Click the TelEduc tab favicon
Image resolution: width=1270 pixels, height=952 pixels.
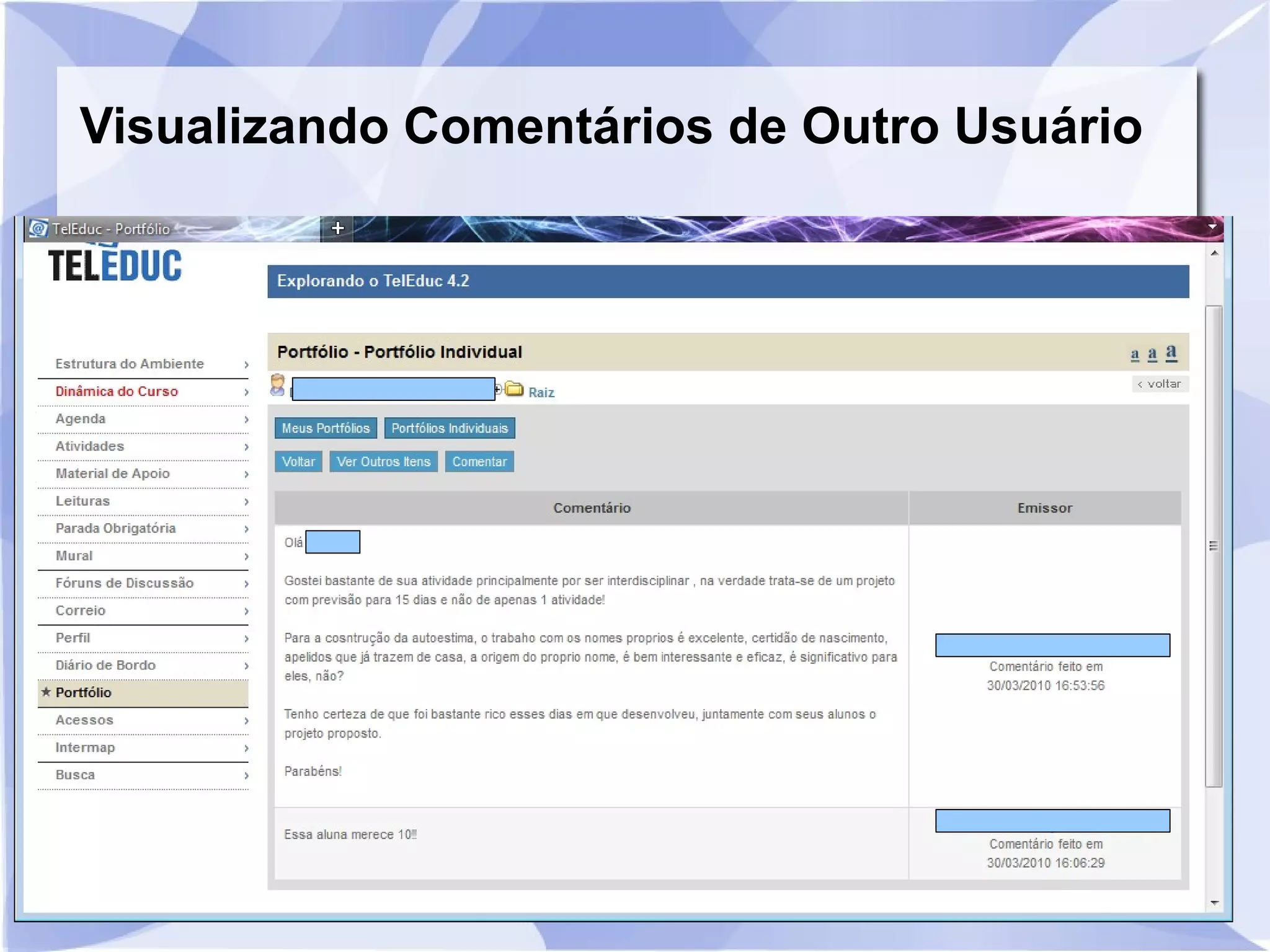tap(38, 229)
